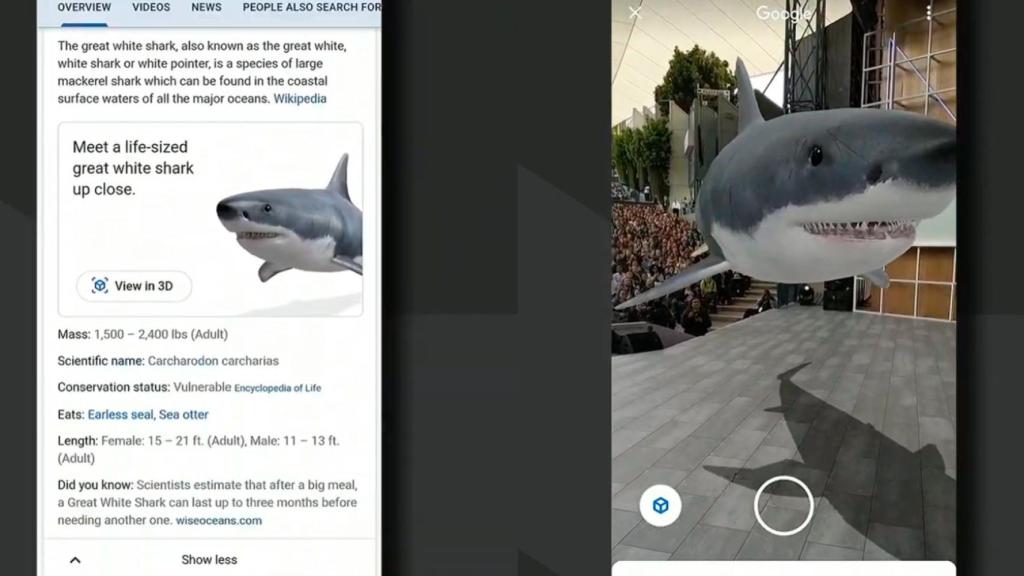Select the News tab
Viewport: 1024px width, 576px height.
point(206,7)
